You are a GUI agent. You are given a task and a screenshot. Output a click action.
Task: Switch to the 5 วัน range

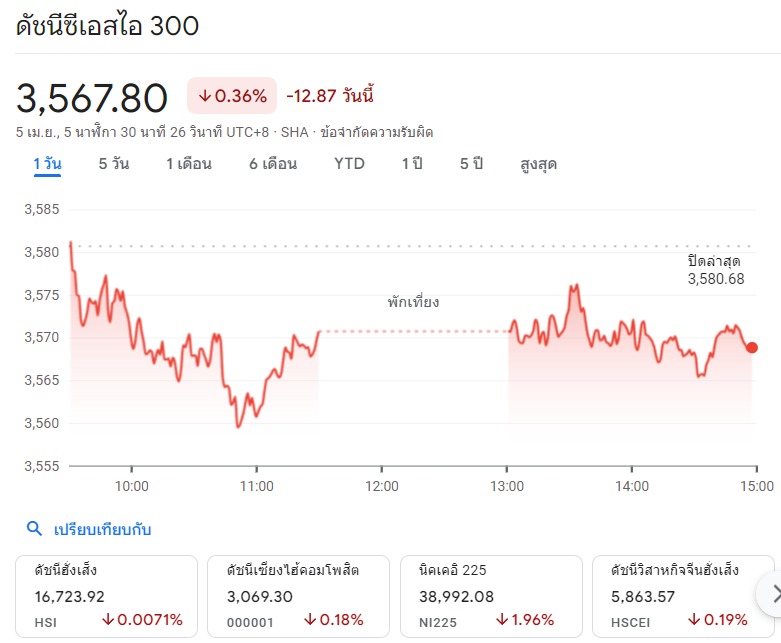pos(114,164)
